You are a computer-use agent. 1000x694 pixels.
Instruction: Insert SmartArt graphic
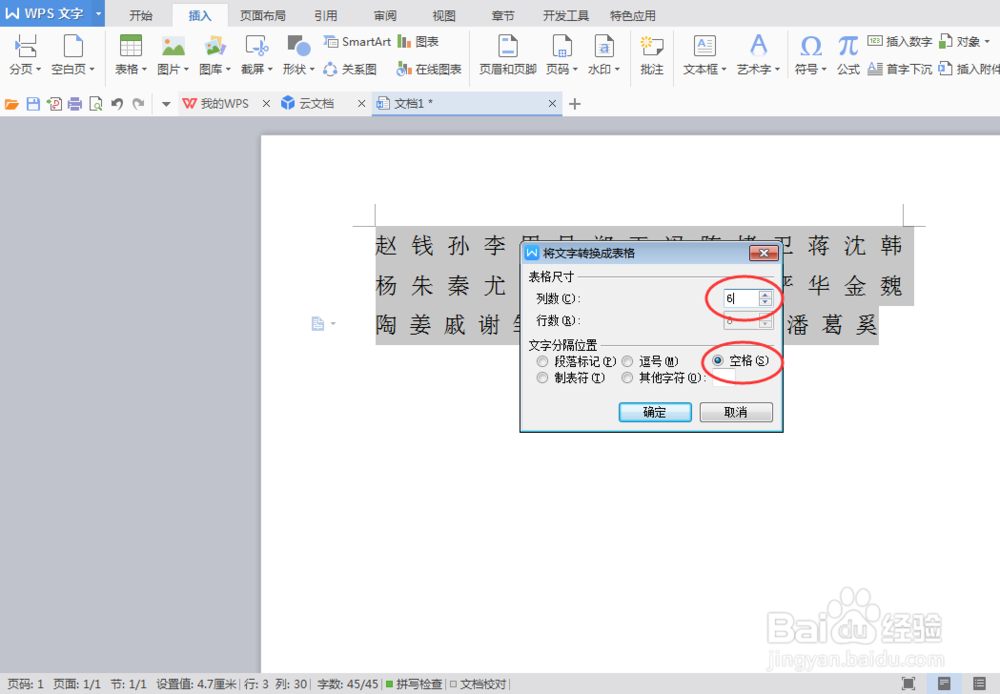point(357,41)
